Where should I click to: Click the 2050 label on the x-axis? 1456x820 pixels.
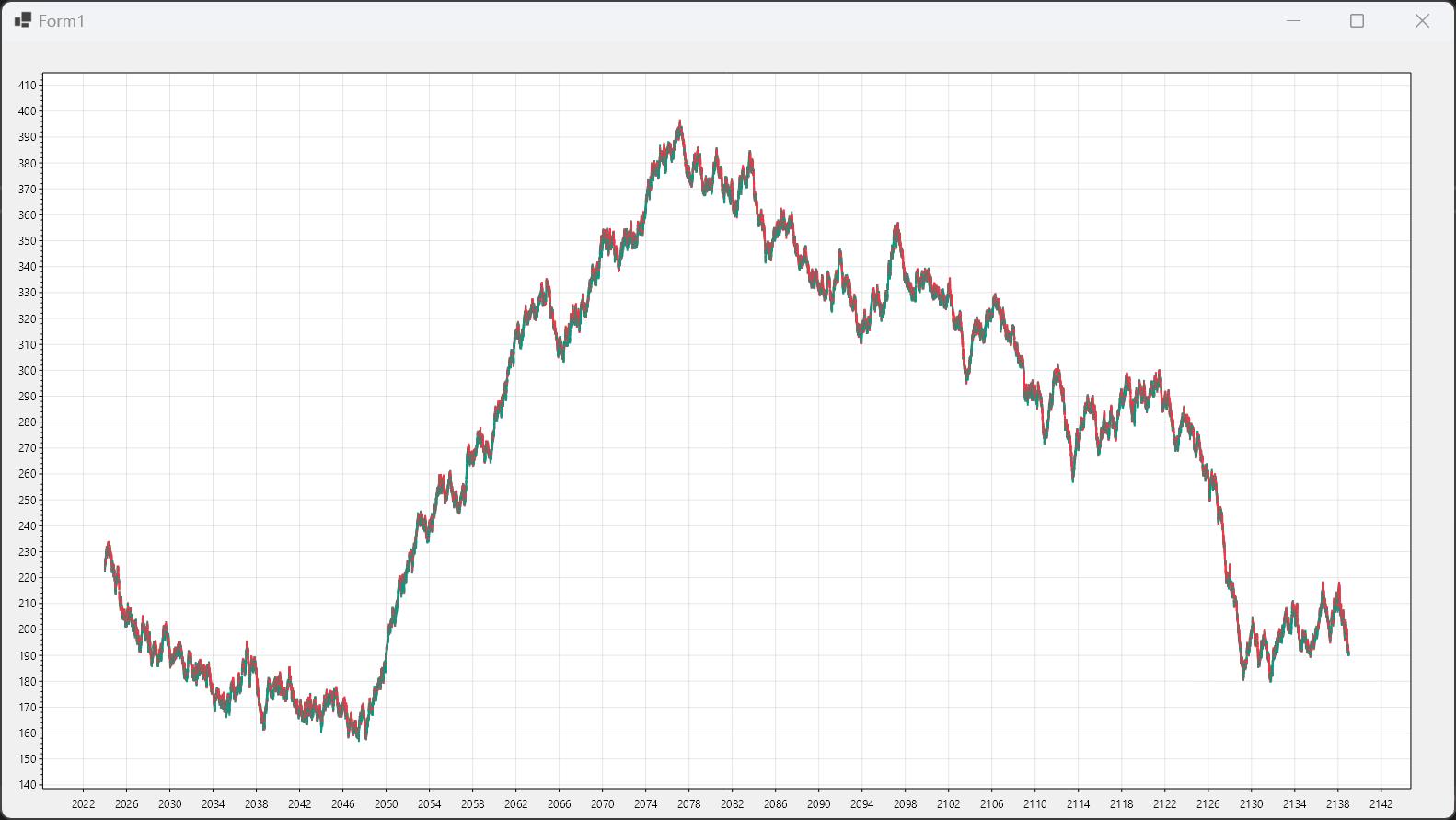pyautogui.click(x=387, y=803)
